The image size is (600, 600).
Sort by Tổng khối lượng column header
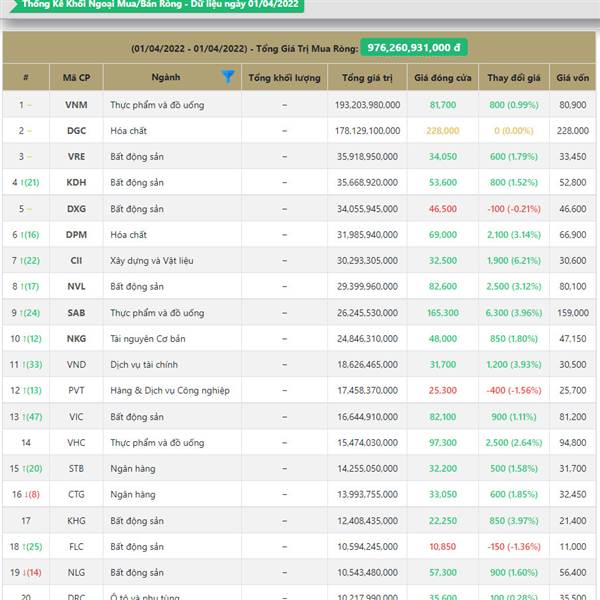[284, 78]
